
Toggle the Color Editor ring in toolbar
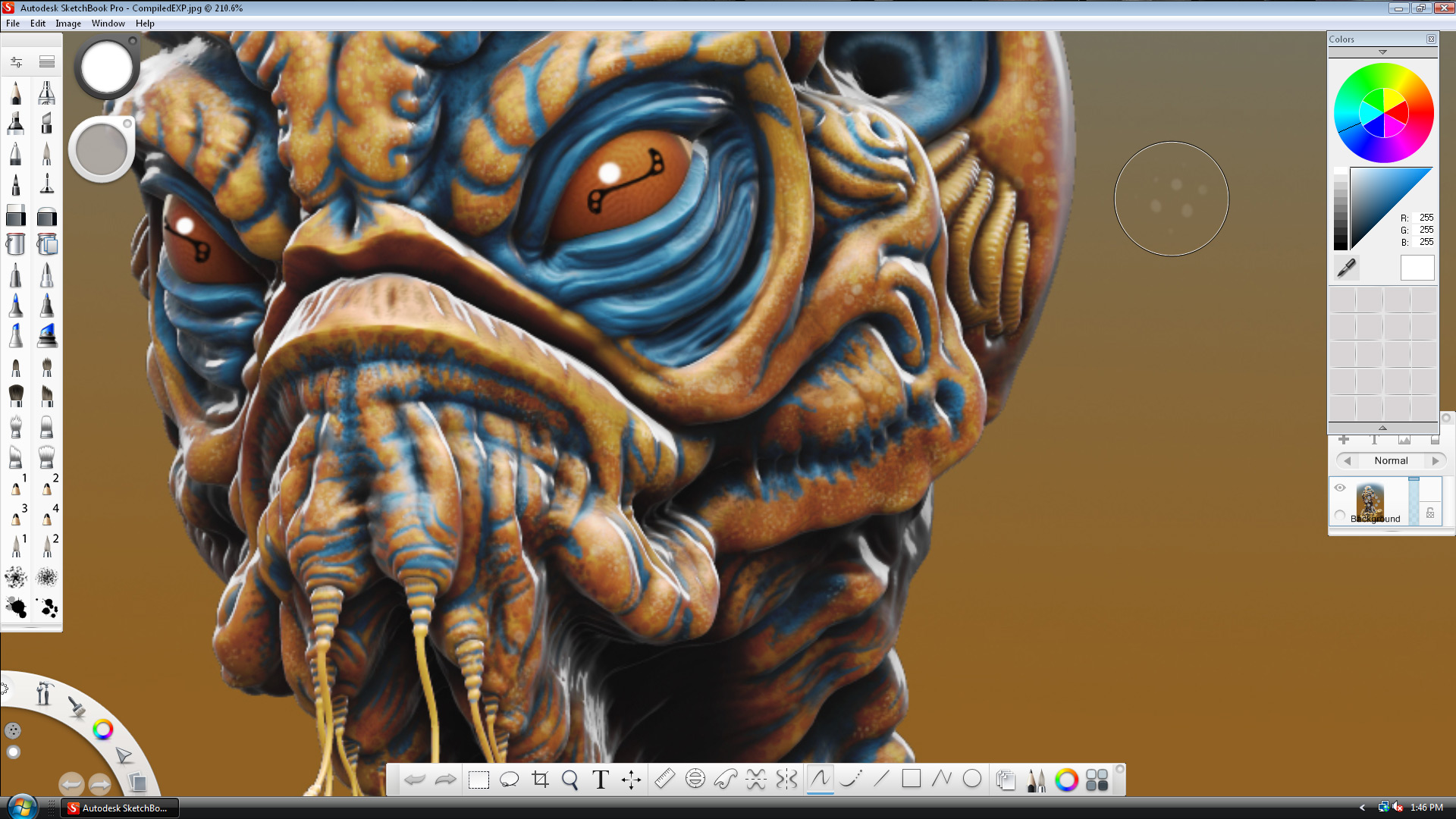(x=1066, y=780)
